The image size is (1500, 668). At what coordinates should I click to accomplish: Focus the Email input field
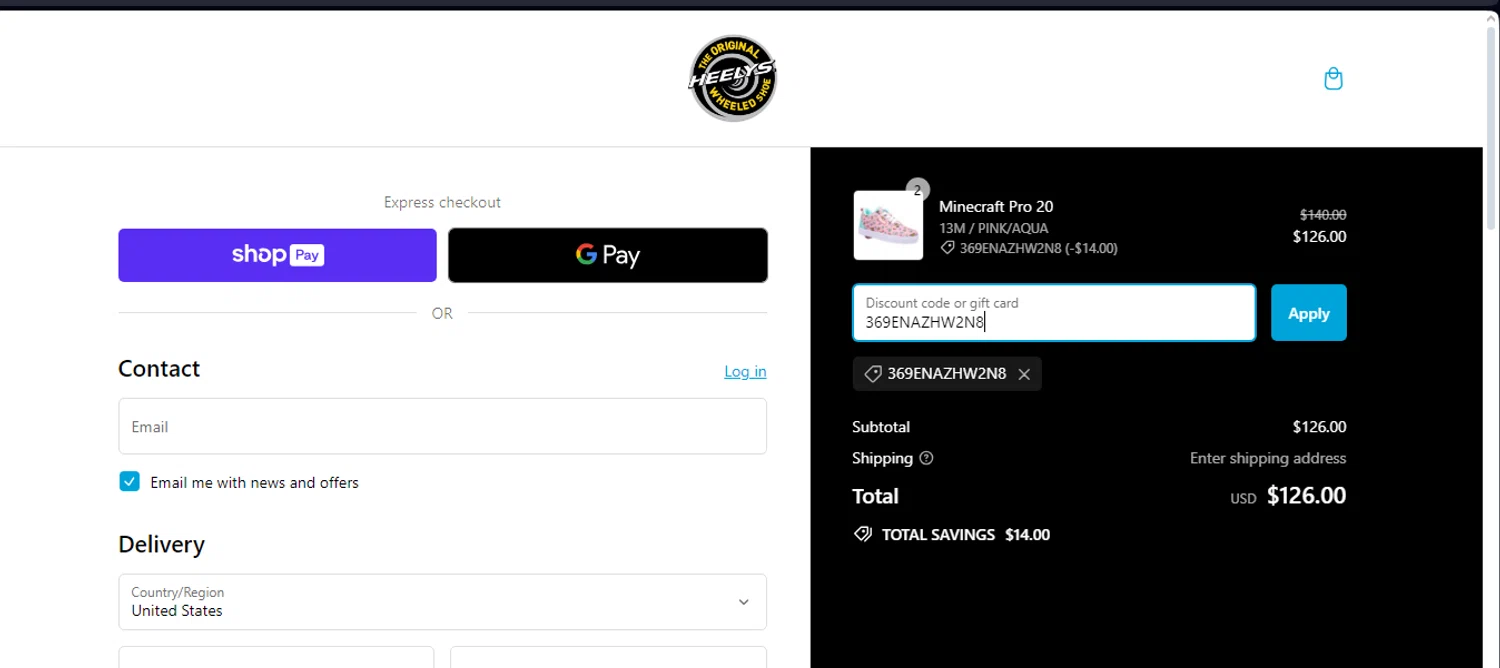[442, 426]
